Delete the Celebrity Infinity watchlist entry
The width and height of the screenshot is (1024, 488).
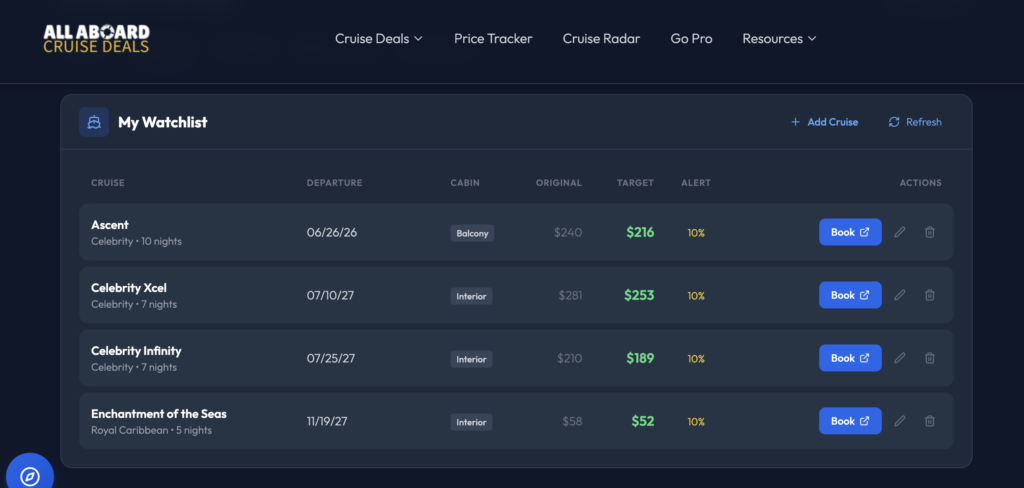point(930,358)
